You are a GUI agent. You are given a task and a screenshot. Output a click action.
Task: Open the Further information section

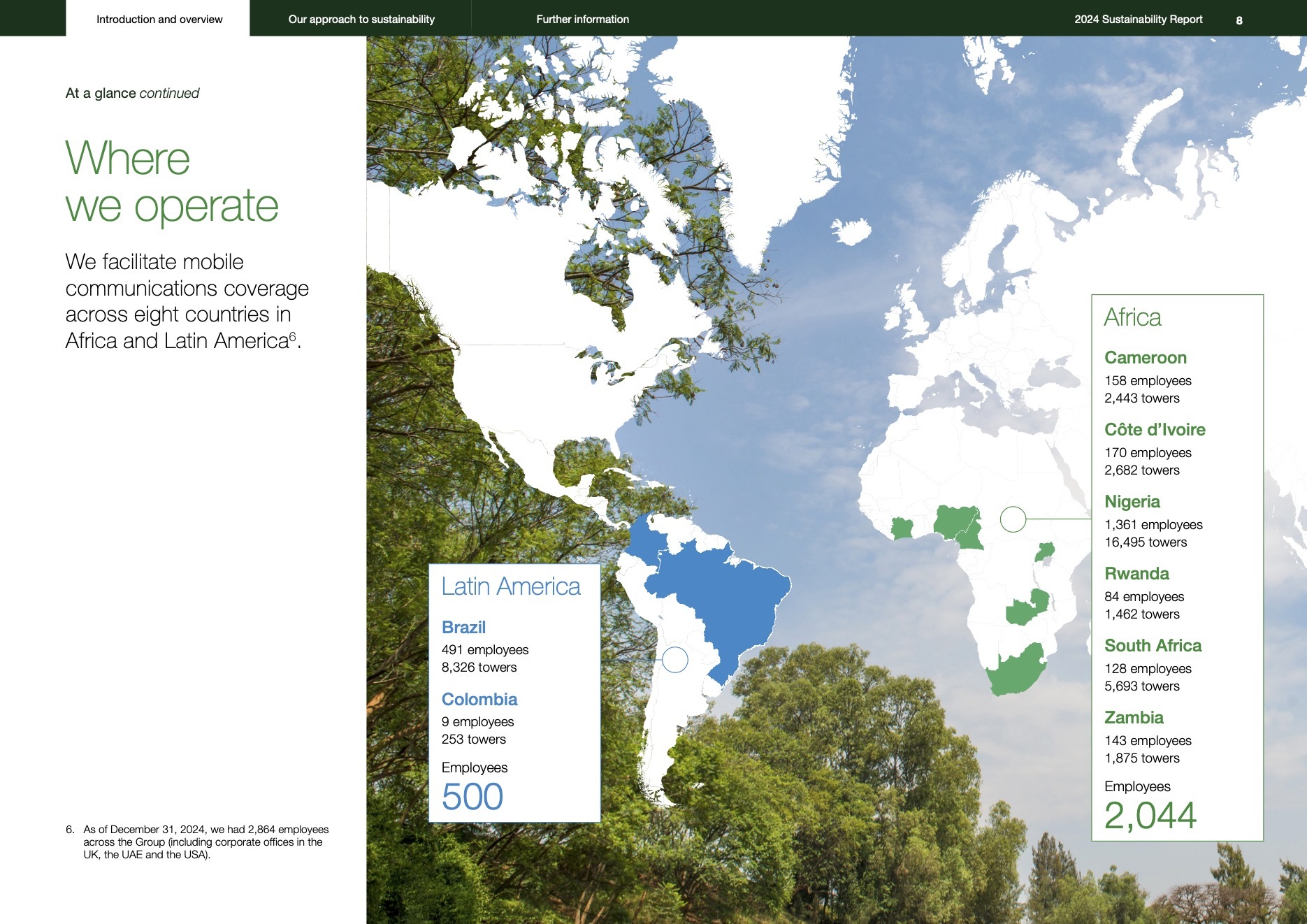(582, 19)
